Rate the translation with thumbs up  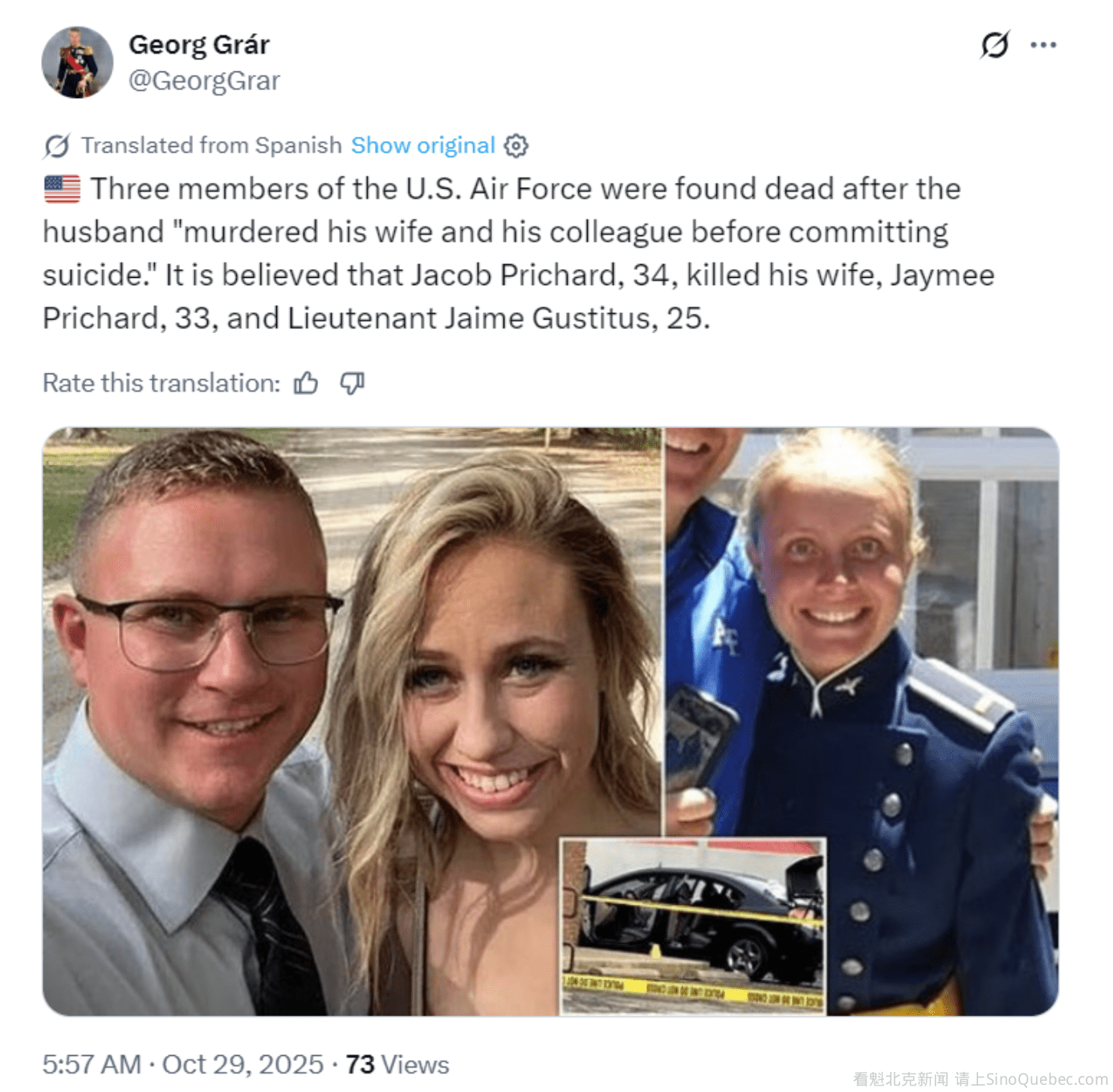point(306,383)
